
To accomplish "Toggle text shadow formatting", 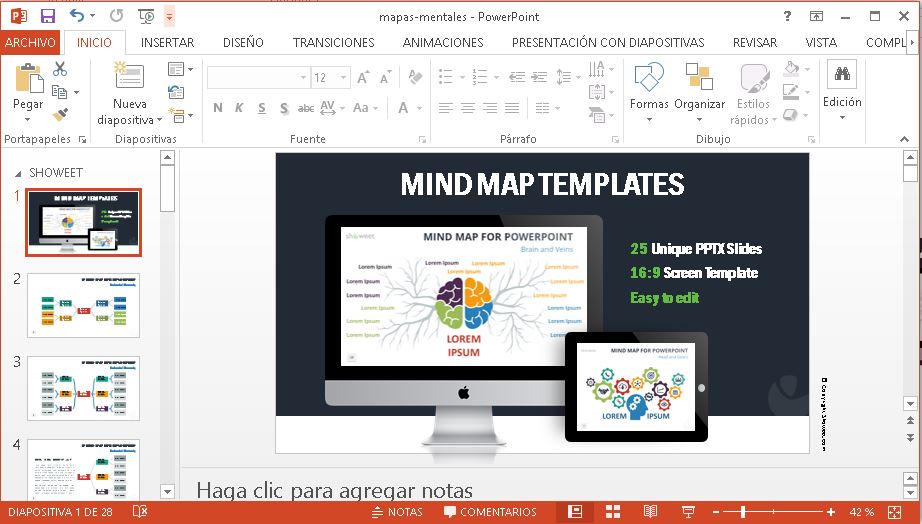I will 284,108.
